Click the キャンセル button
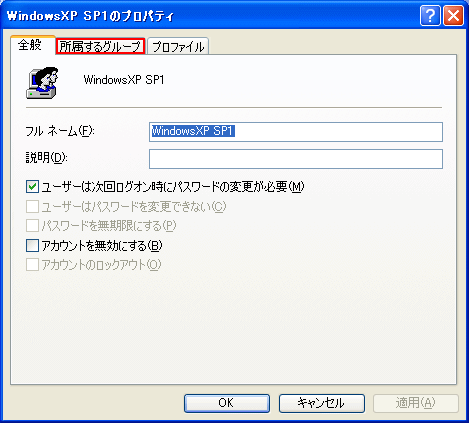 point(322,403)
